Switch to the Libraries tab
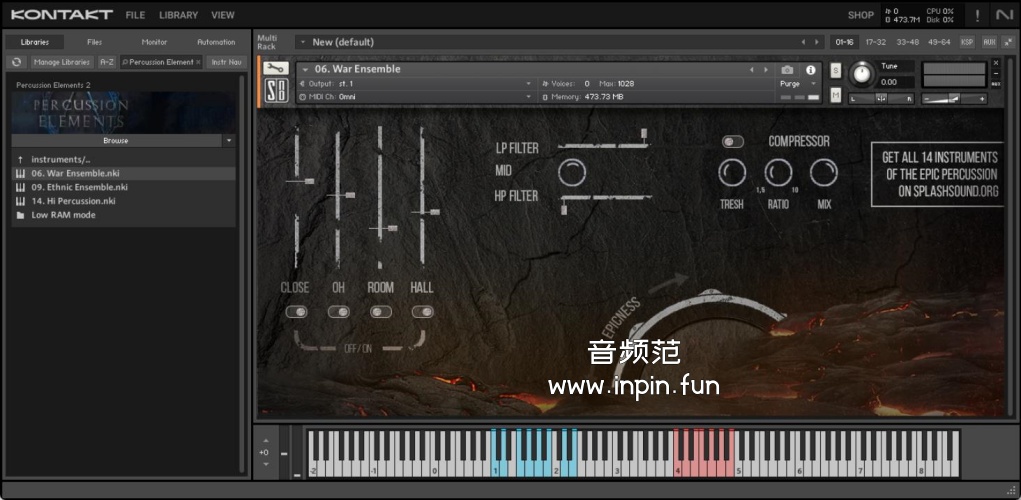 [35, 42]
